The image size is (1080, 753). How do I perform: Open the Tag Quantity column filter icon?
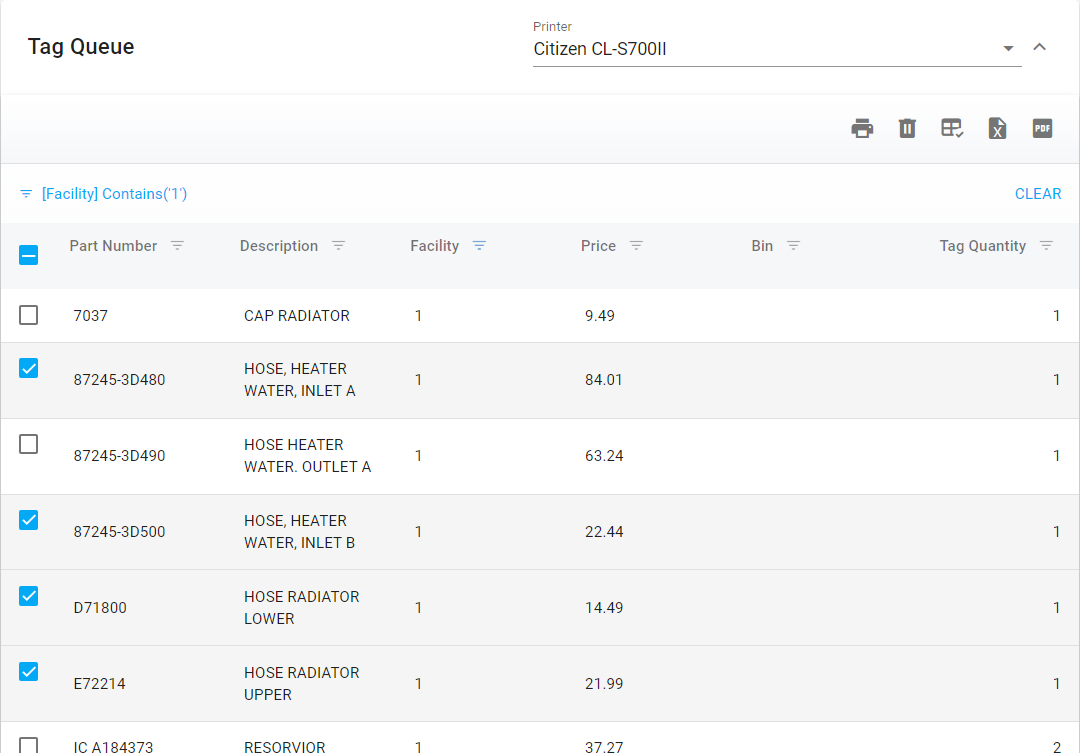[x=1046, y=246]
